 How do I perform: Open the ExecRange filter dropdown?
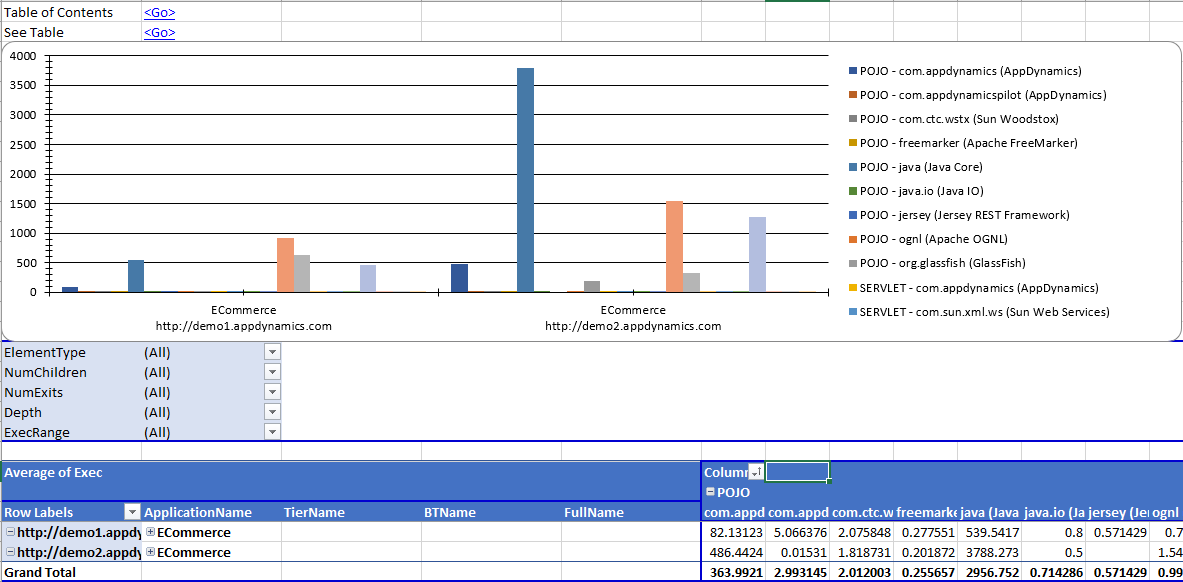coord(272,432)
